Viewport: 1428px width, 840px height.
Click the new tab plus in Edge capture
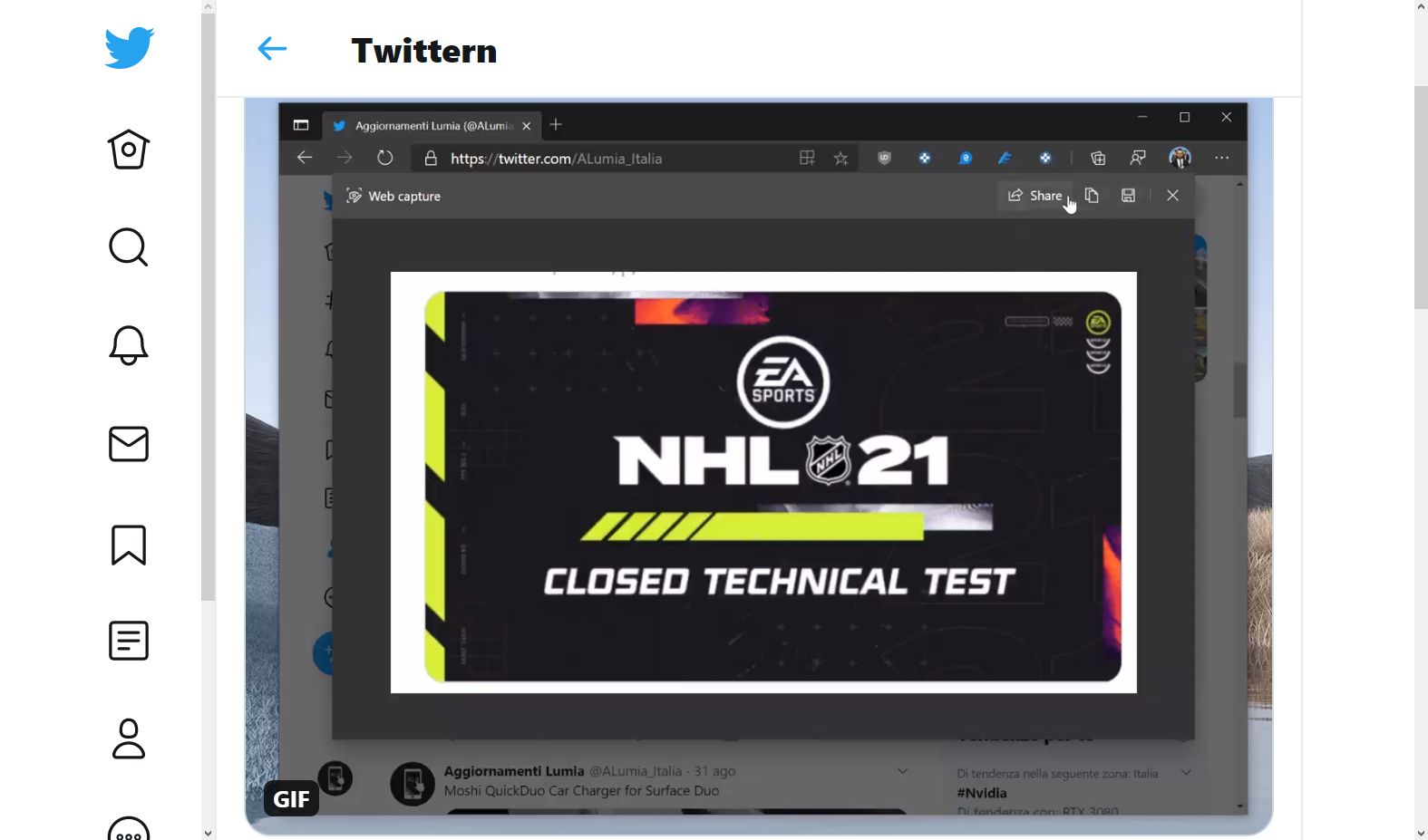[556, 124]
